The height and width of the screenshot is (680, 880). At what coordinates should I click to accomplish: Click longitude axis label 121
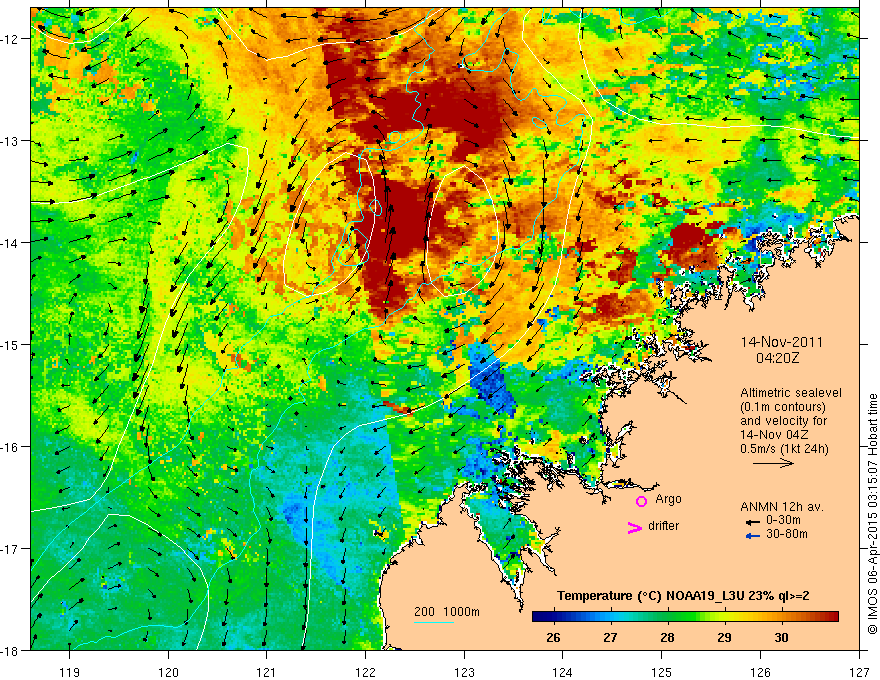267,672
